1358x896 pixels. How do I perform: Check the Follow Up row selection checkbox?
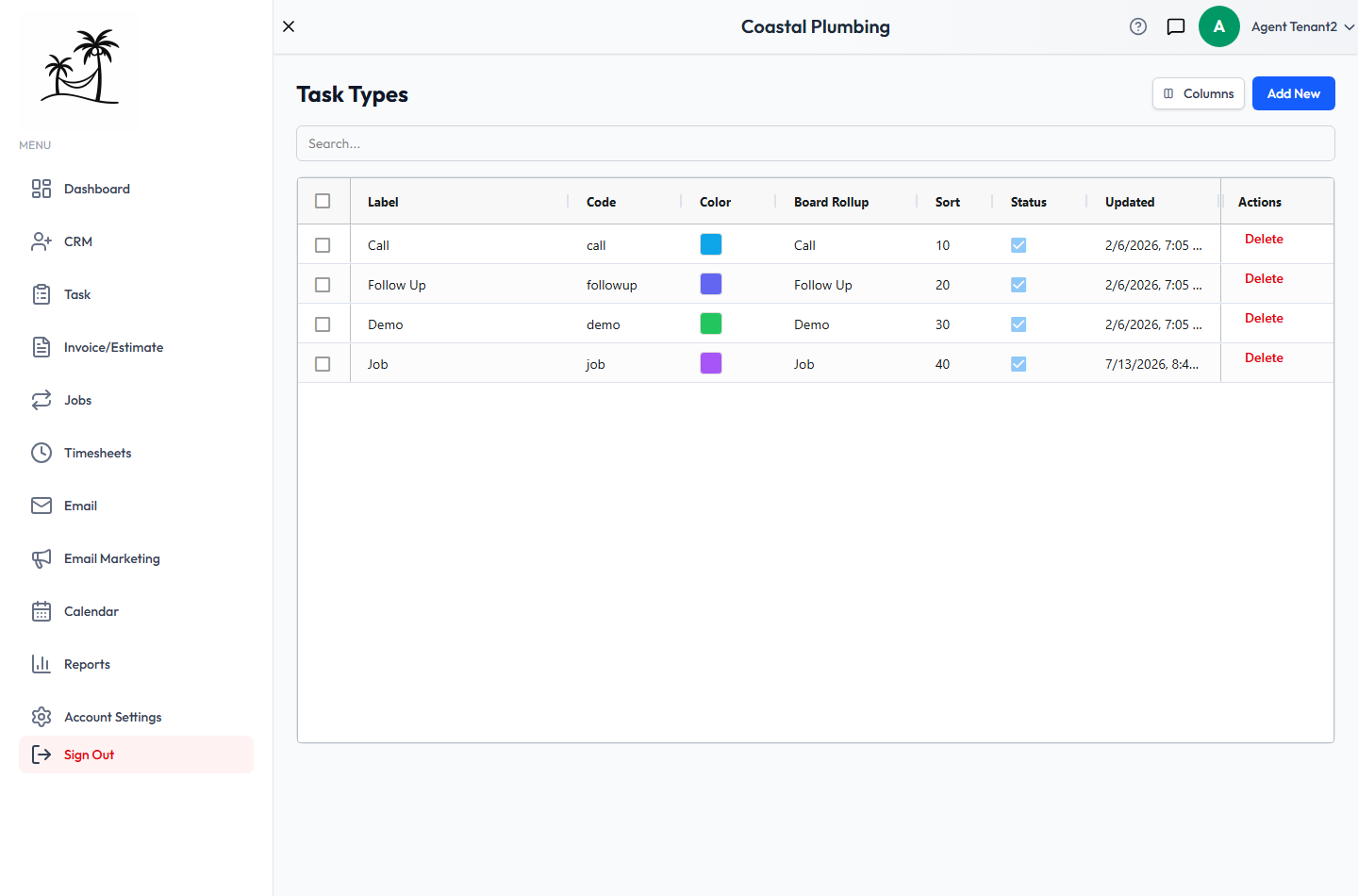click(323, 285)
